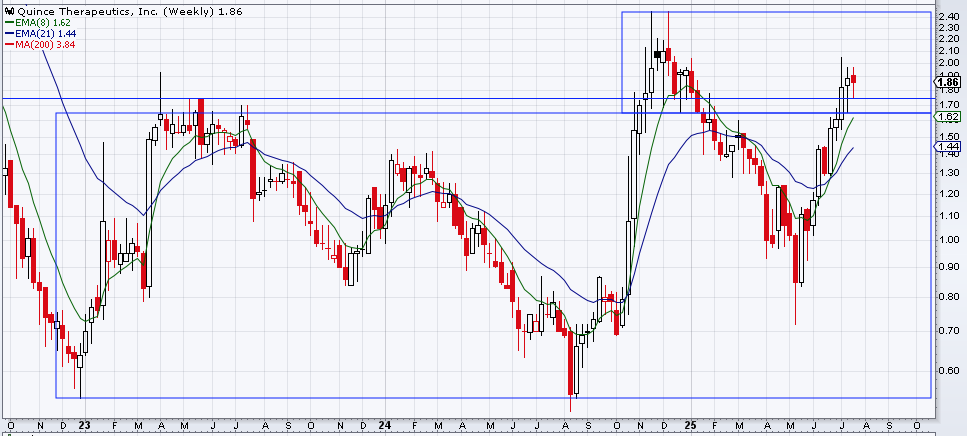
Task: Click the candlestick icon beside Quince Therapeutics title
Action: click(x=9, y=11)
